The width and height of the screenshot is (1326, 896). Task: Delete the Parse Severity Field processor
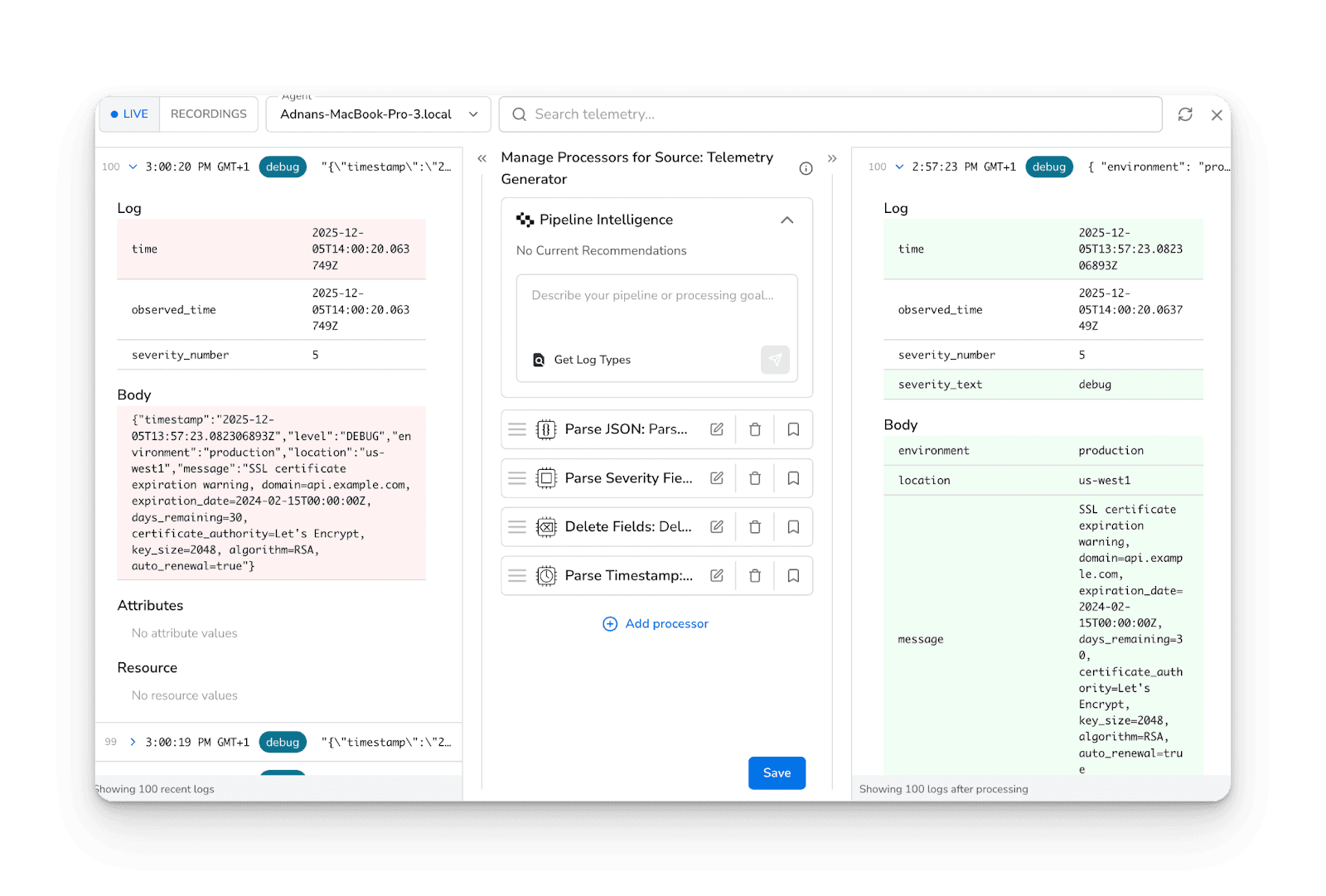755,478
